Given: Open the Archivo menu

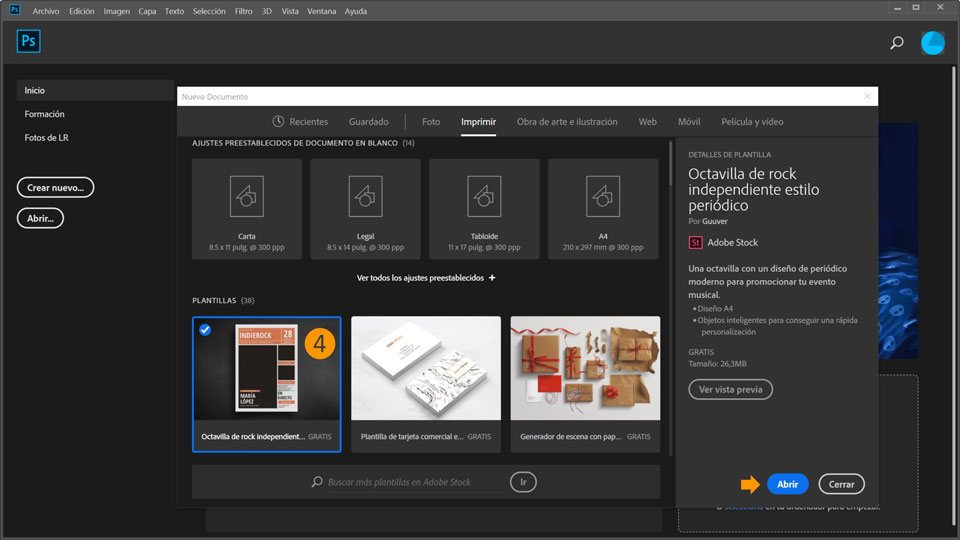Looking at the screenshot, I should pos(46,11).
